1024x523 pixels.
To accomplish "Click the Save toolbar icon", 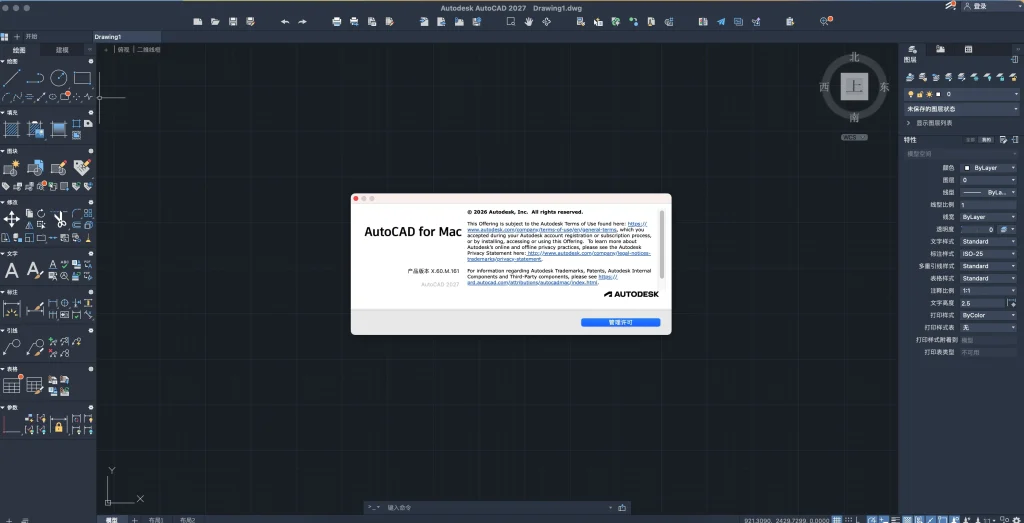I will (233, 22).
